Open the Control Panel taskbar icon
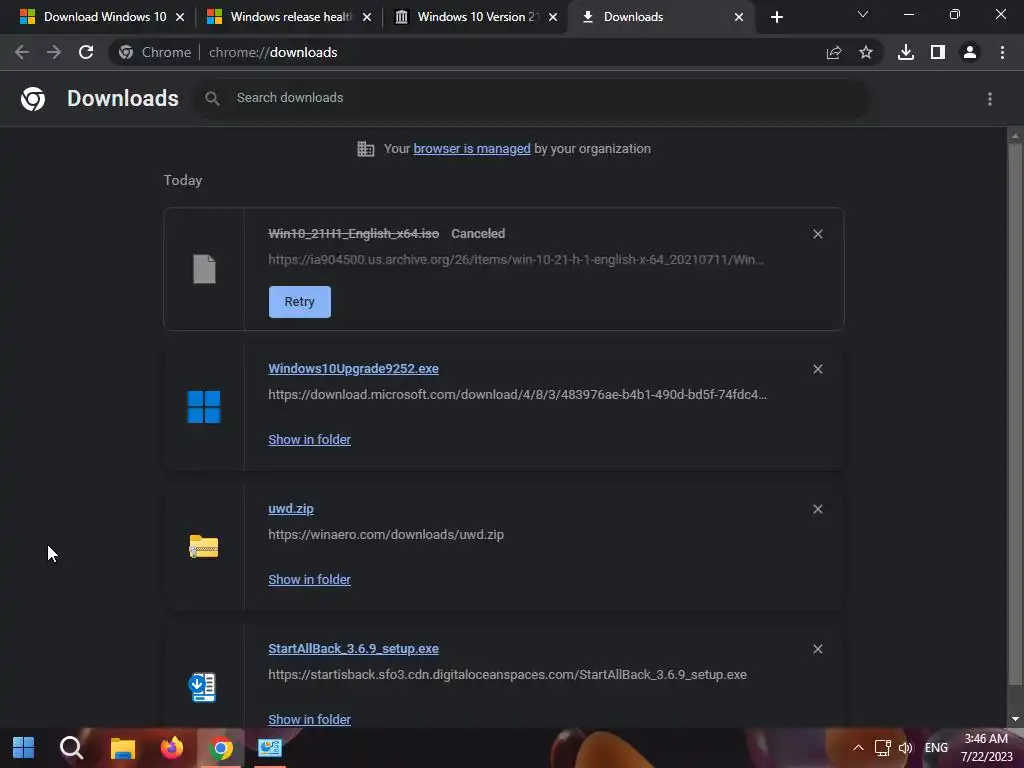Viewport: 1024px width, 768px height. click(270, 748)
